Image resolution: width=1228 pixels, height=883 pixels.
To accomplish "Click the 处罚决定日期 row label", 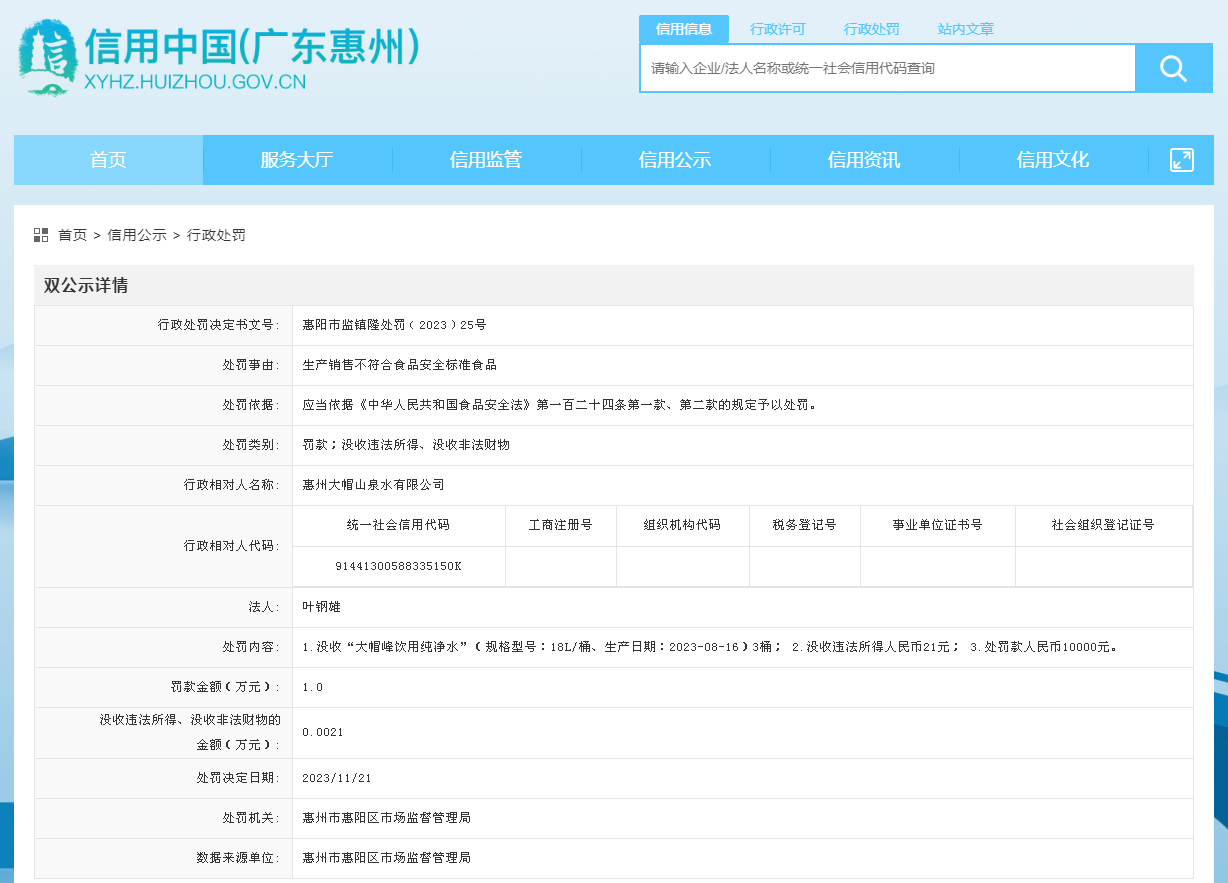I will pyautogui.click(x=238, y=778).
